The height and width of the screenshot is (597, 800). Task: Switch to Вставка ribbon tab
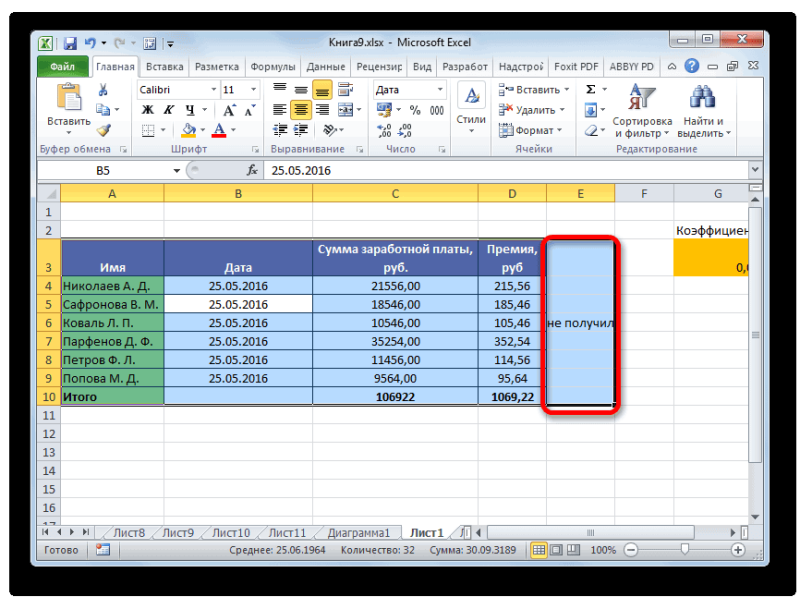pyautogui.click(x=164, y=67)
